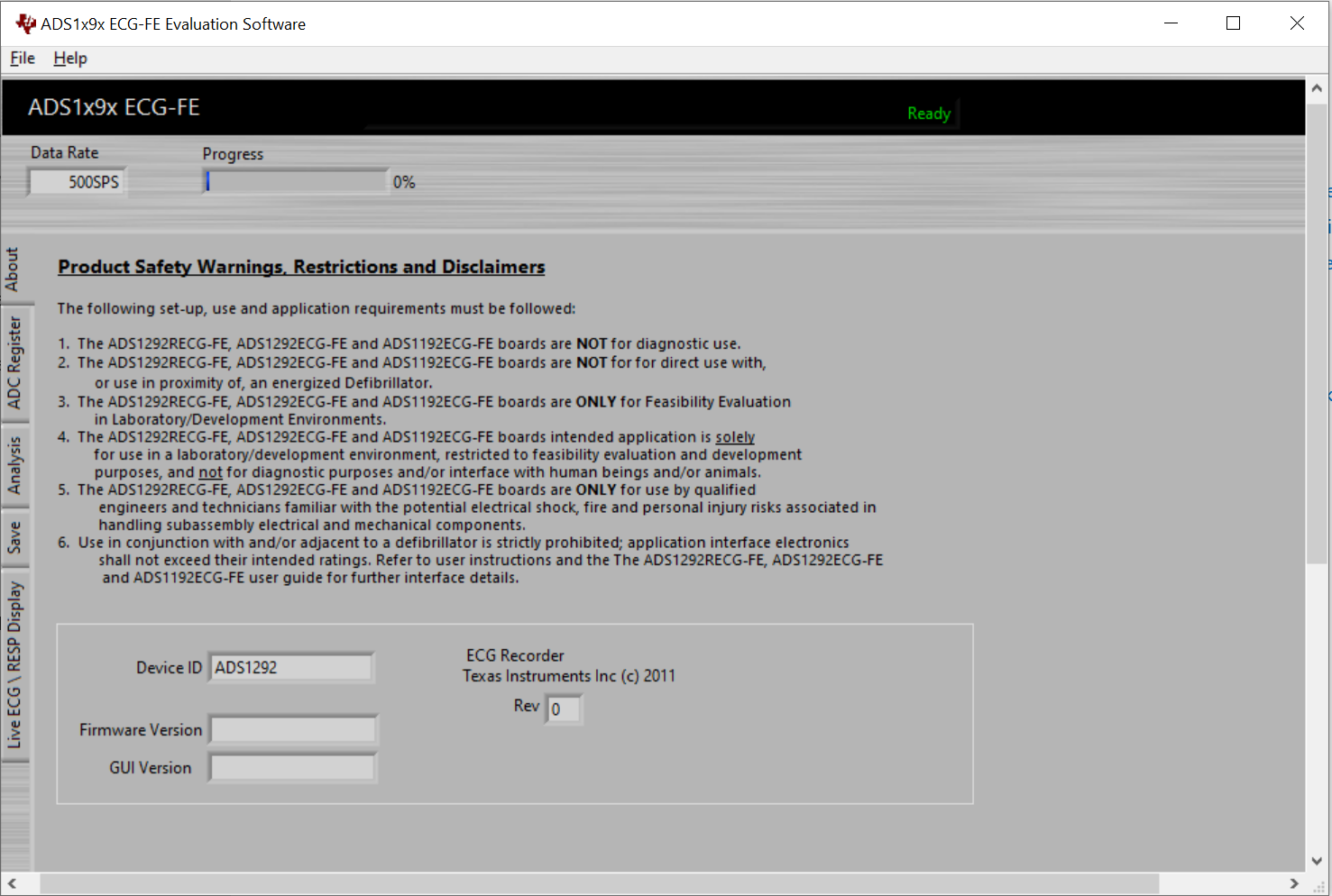This screenshot has height=896, width=1332.
Task: Click the vertical scrollbar down arrow
Action: (1317, 861)
